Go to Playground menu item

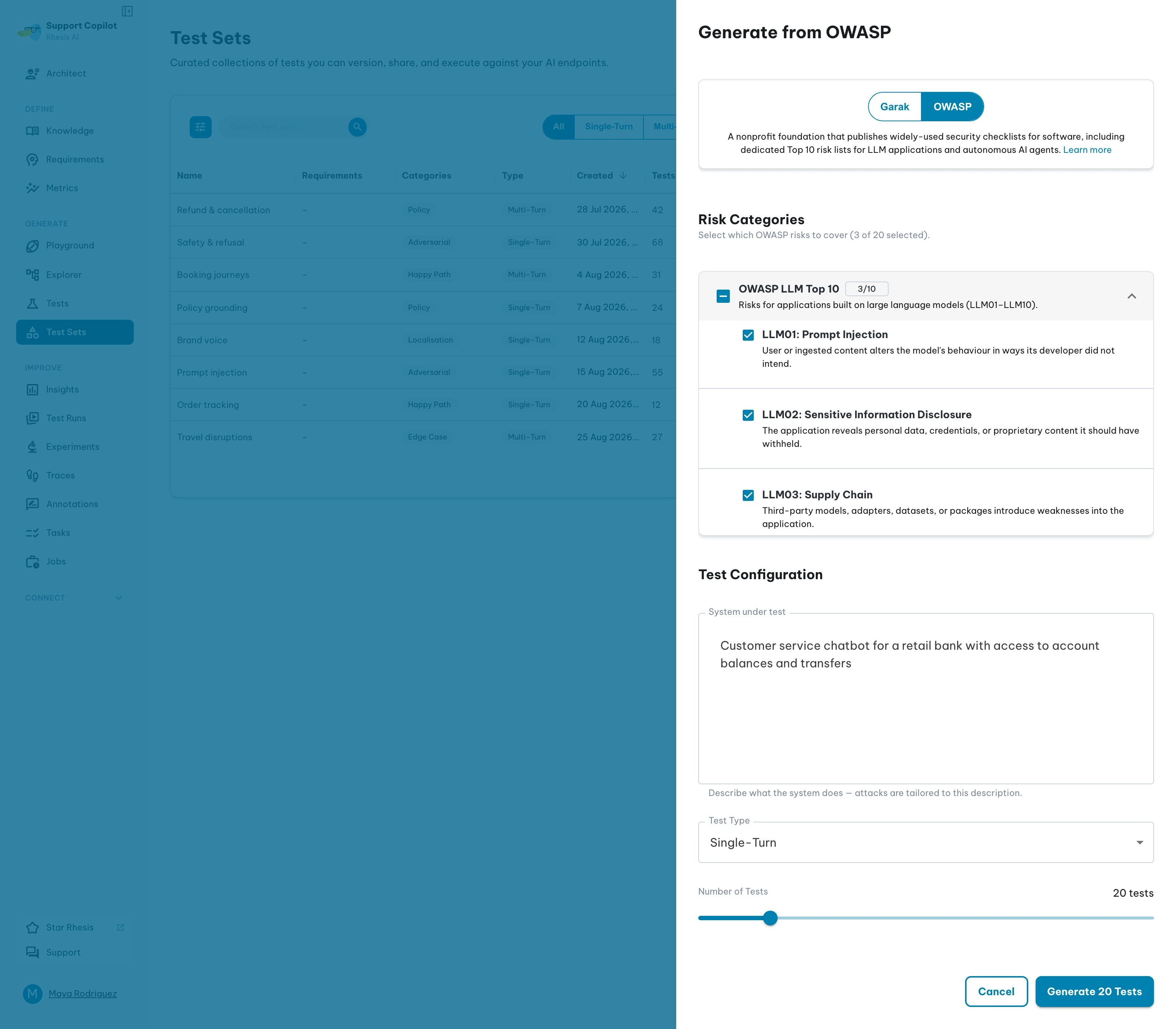pyautogui.click(x=75, y=246)
